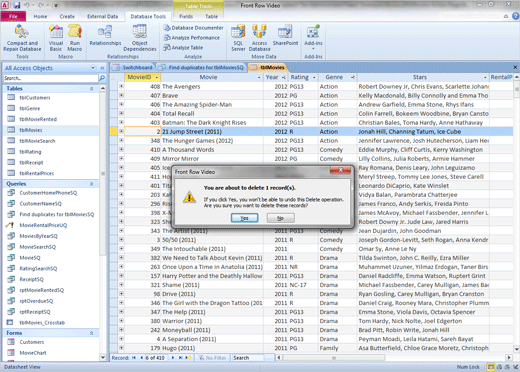Open the File tab
Screen dimensions: 520x372
point(13,16)
